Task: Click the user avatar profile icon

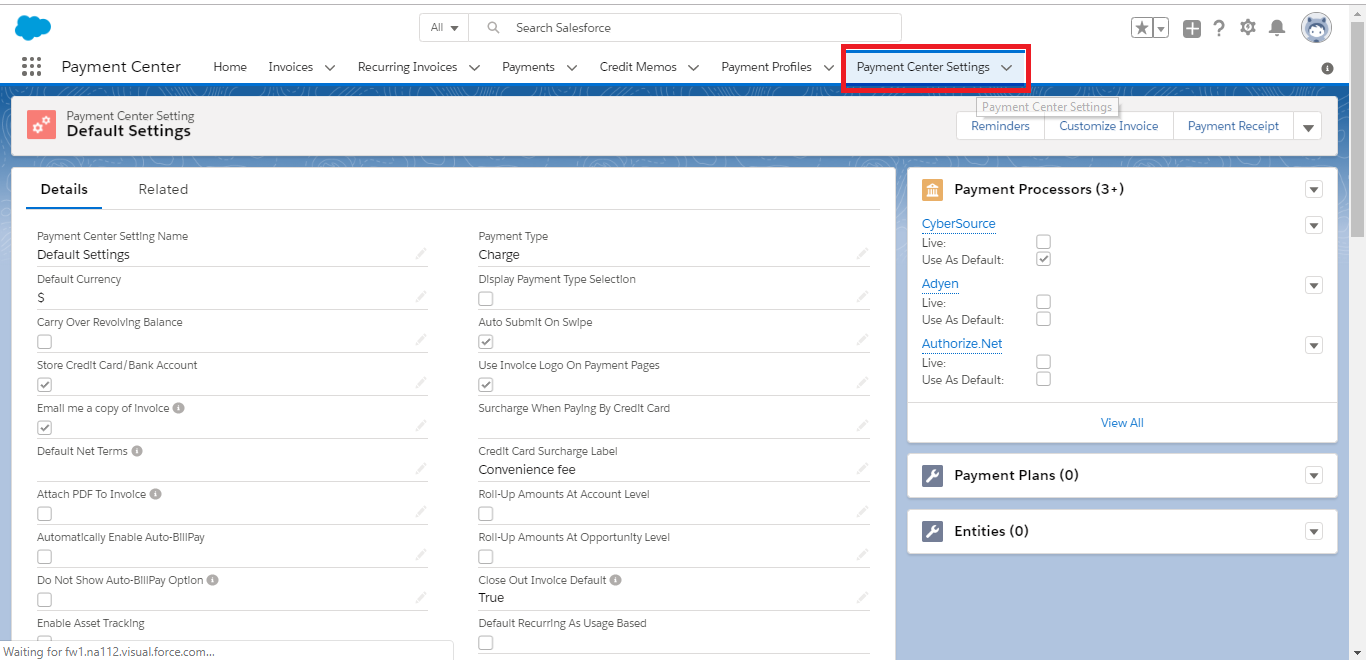Action: tap(1315, 28)
